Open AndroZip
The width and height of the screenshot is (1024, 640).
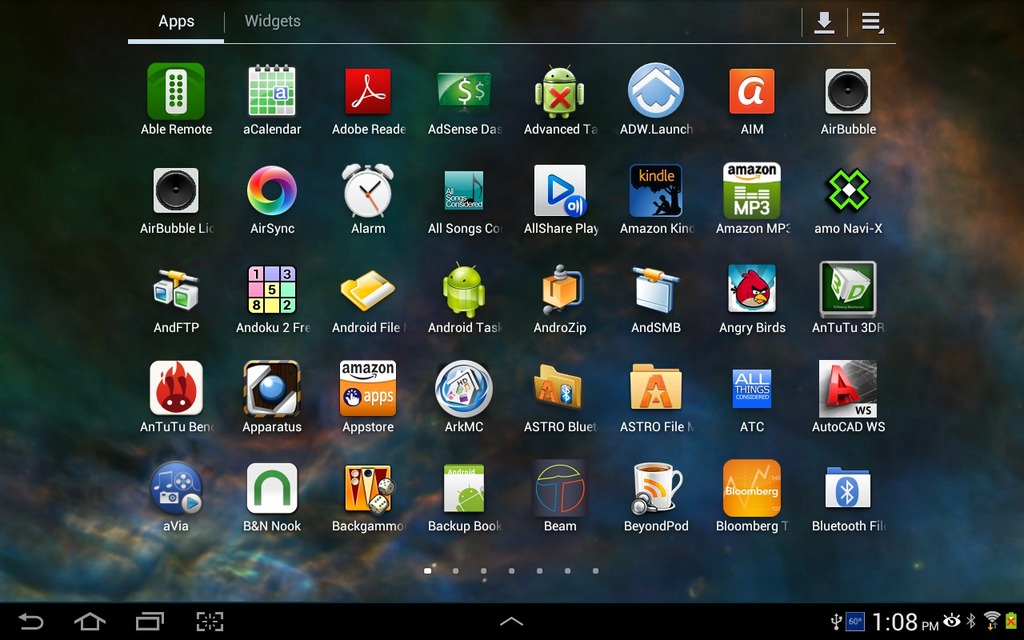click(560, 290)
